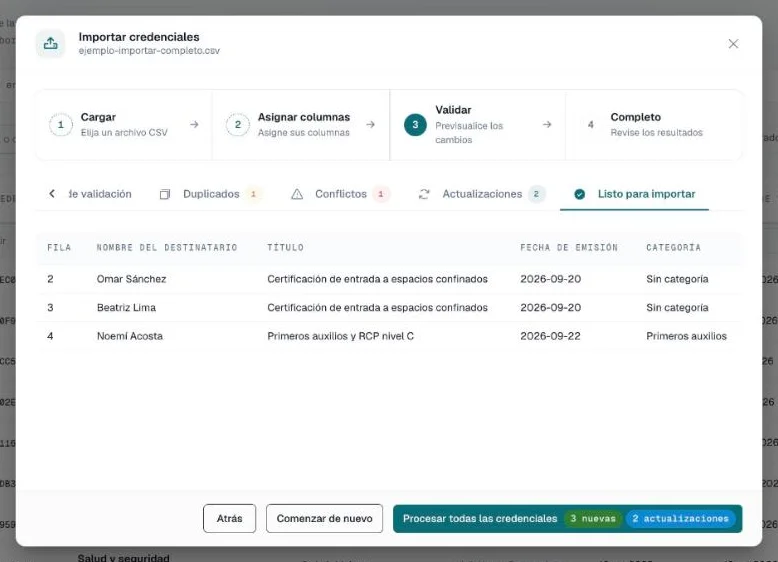Click the FILA column header
The height and width of the screenshot is (562, 778).
click(x=59, y=248)
